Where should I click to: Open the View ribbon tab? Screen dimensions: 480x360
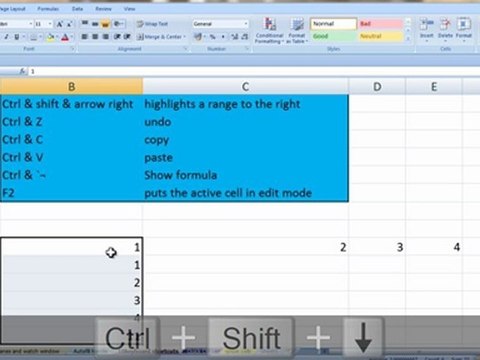pyautogui.click(x=129, y=9)
